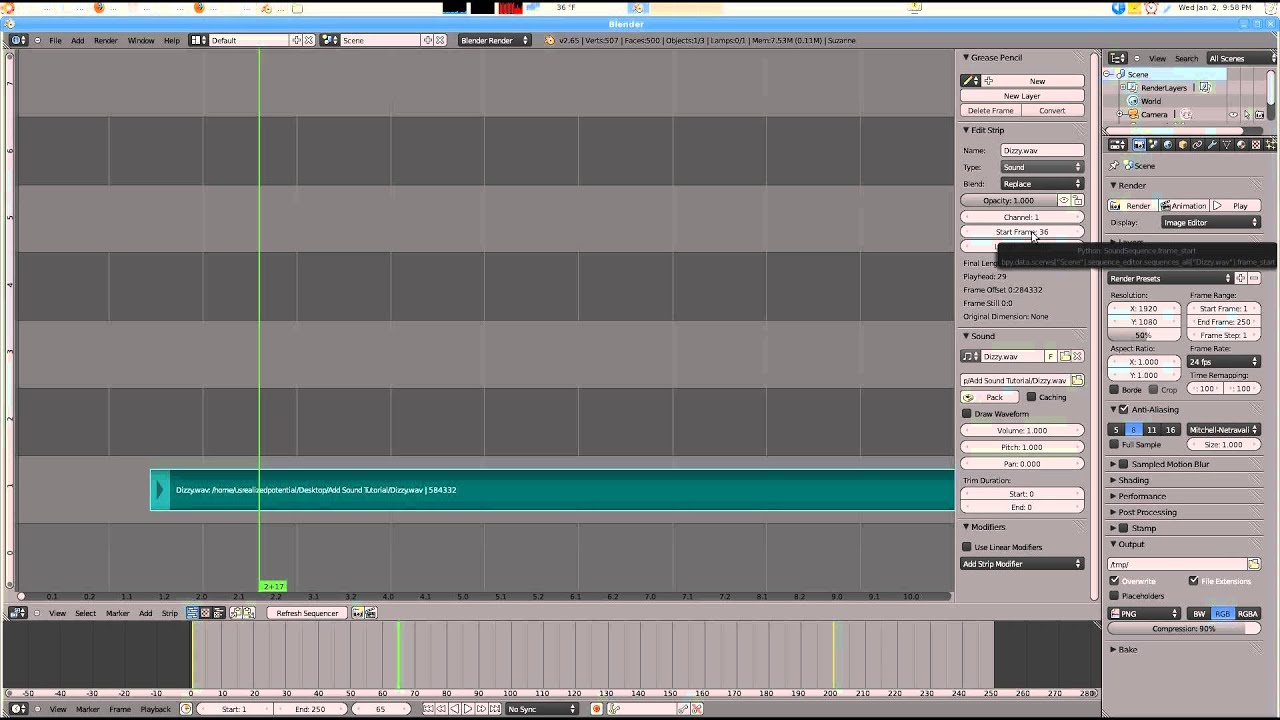Screen dimensions: 1280x720
Task: Jump to last frame in timeline
Action: [x=494, y=709]
